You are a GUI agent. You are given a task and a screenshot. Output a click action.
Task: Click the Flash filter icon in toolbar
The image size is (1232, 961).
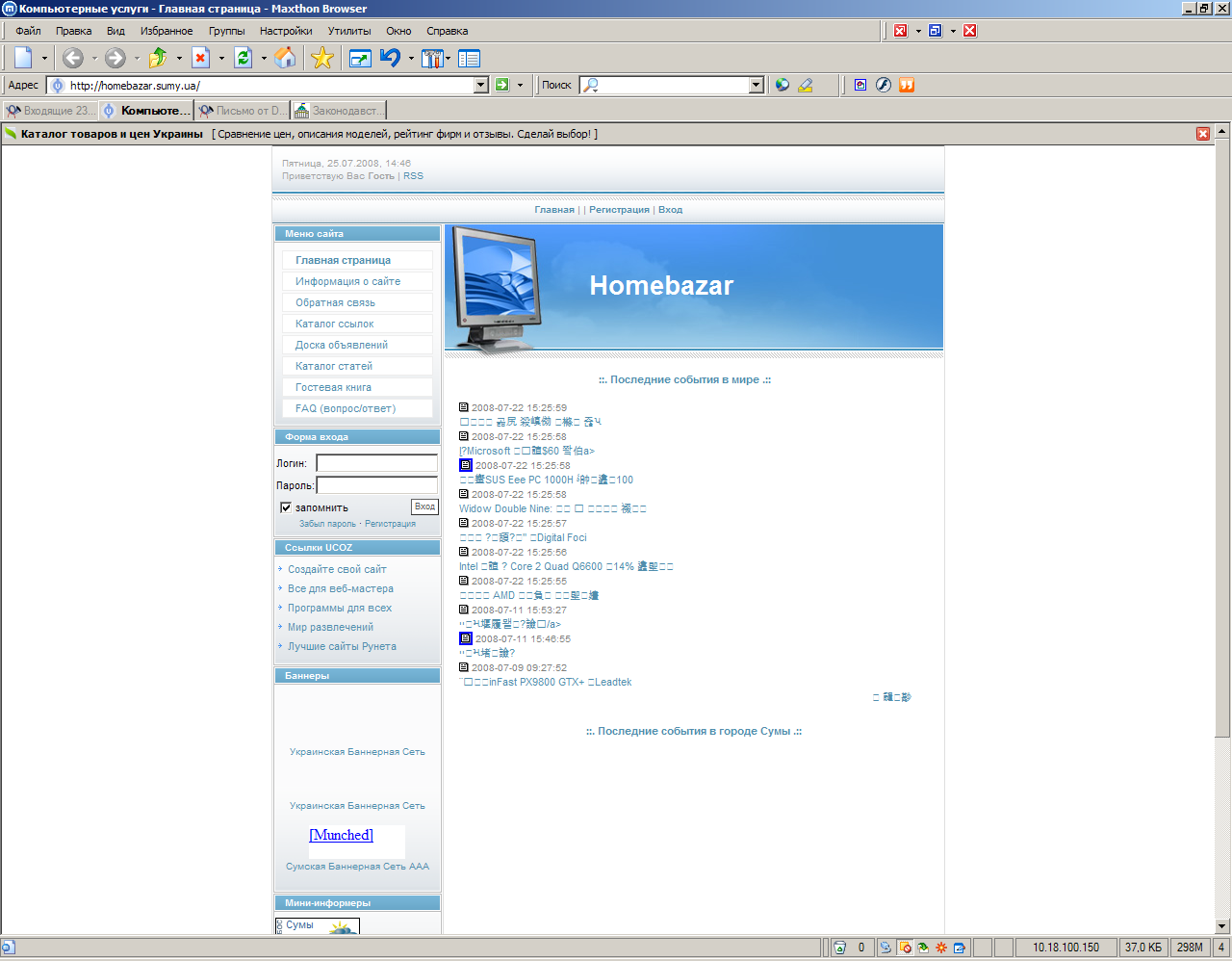[883, 85]
